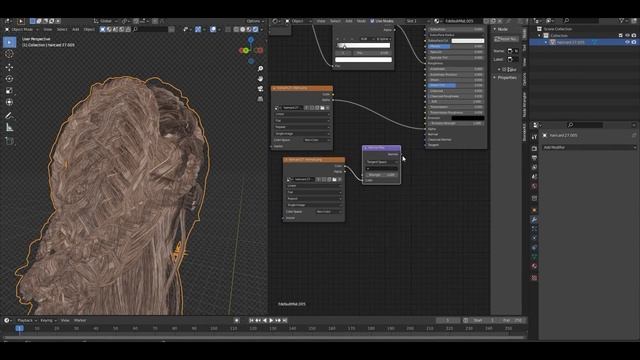Open the Material properties tab icon
The height and width of the screenshot is (360, 640).
click(x=534, y=266)
